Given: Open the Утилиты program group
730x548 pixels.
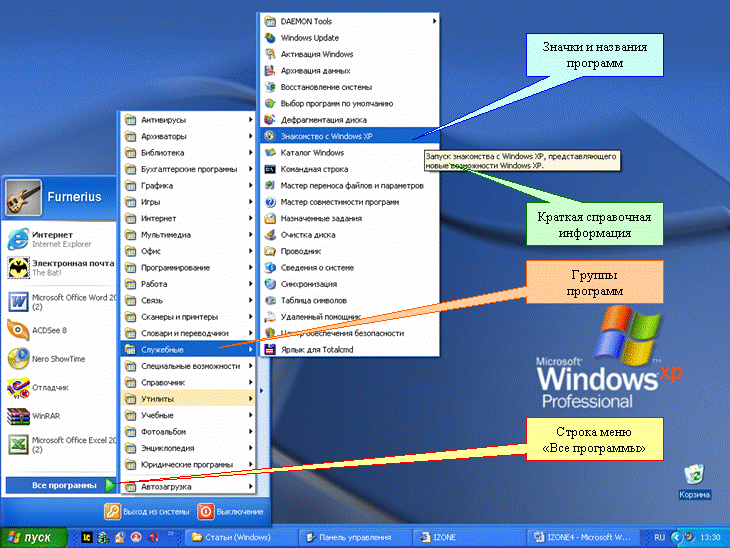Looking at the screenshot, I should pyautogui.click(x=188, y=399).
